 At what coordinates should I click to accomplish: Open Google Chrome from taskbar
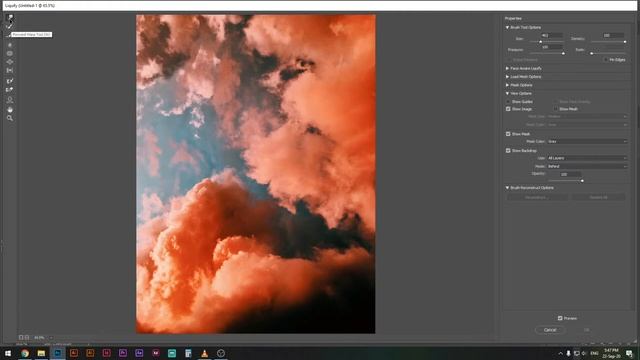(25, 353)
